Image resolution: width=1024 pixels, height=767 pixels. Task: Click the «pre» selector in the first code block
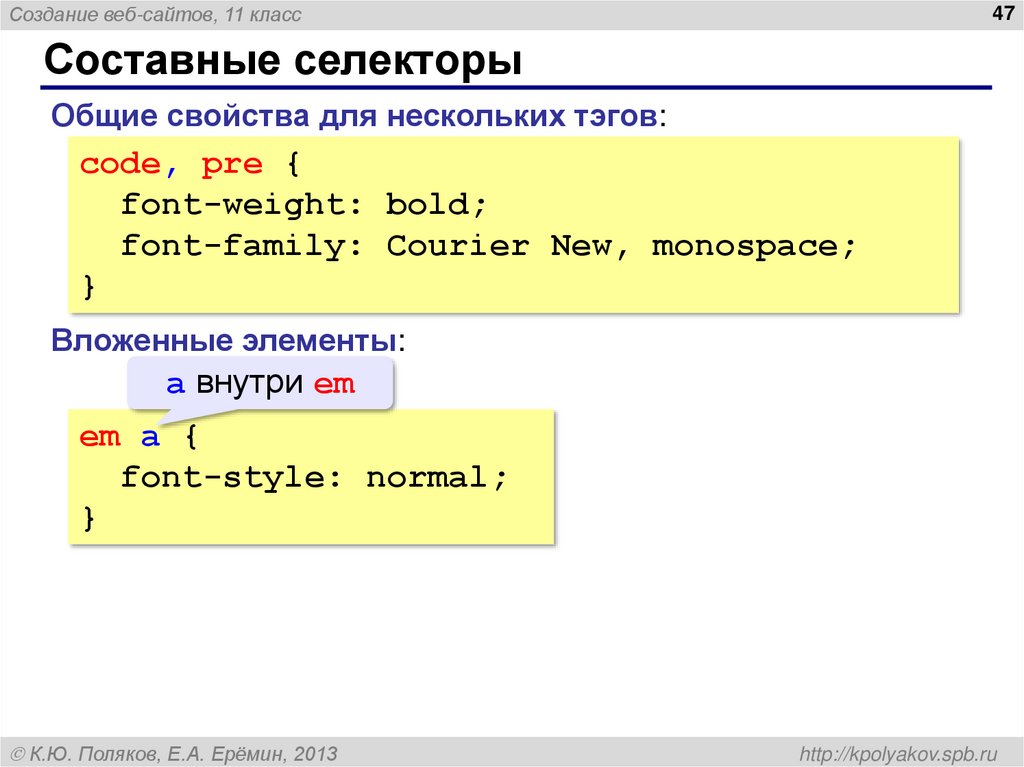(x=232, y=163)
